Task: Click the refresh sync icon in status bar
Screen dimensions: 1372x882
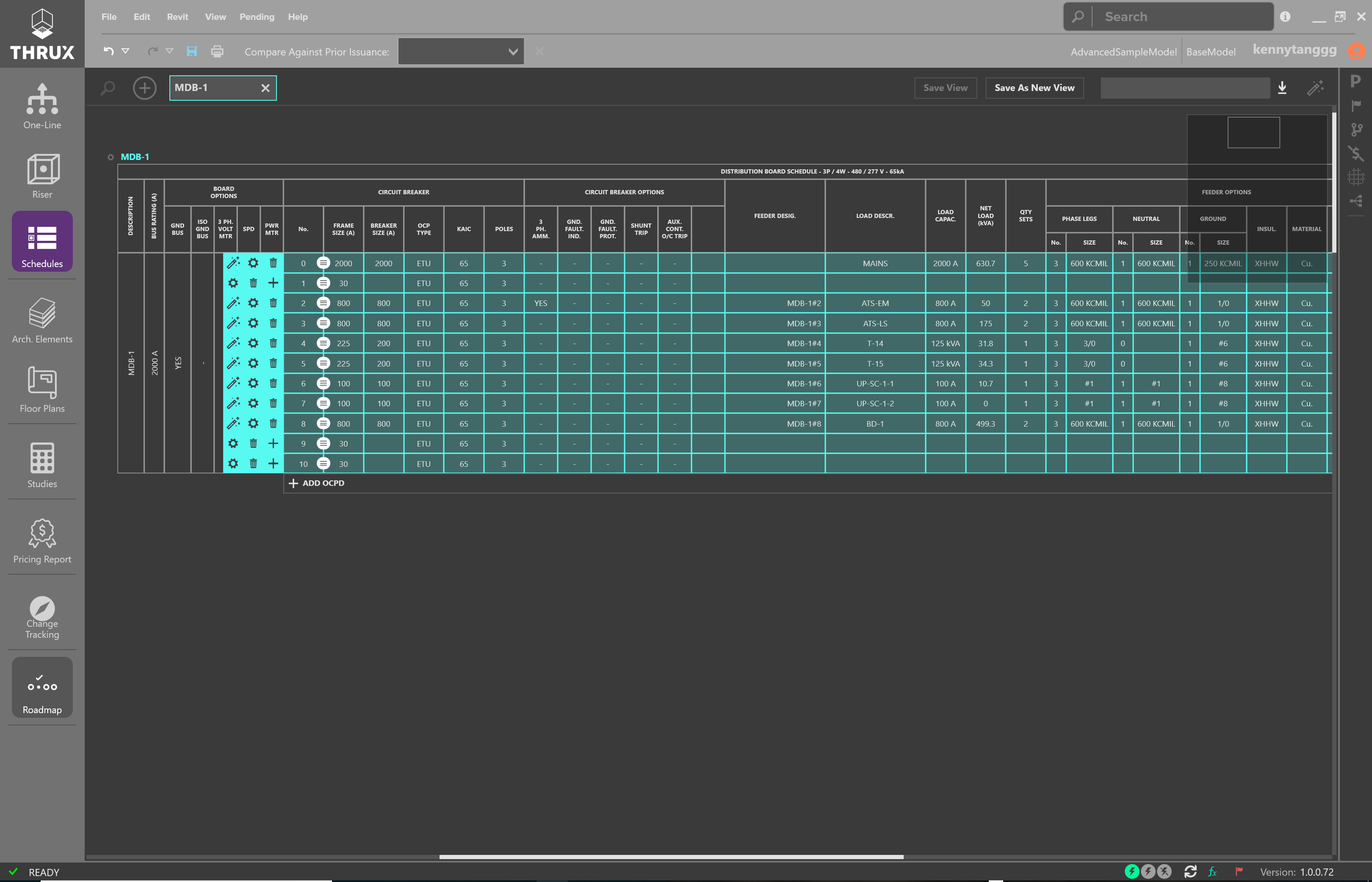Action: tap(1190, 872)
